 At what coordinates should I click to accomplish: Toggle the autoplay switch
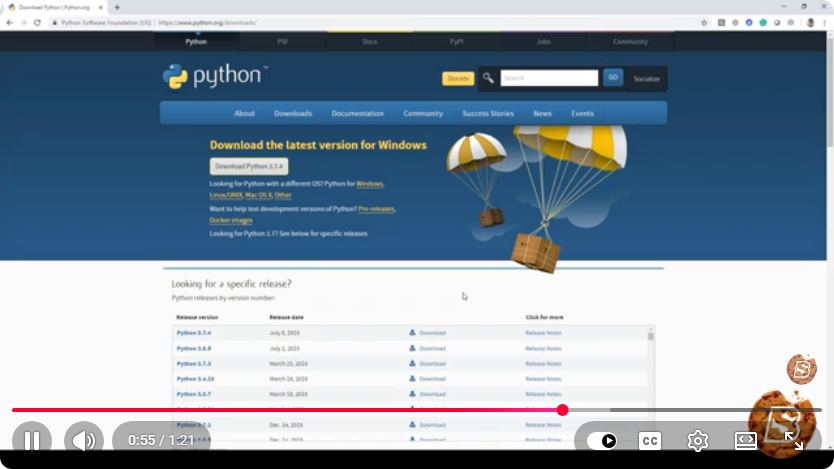(x=602, y=441)
